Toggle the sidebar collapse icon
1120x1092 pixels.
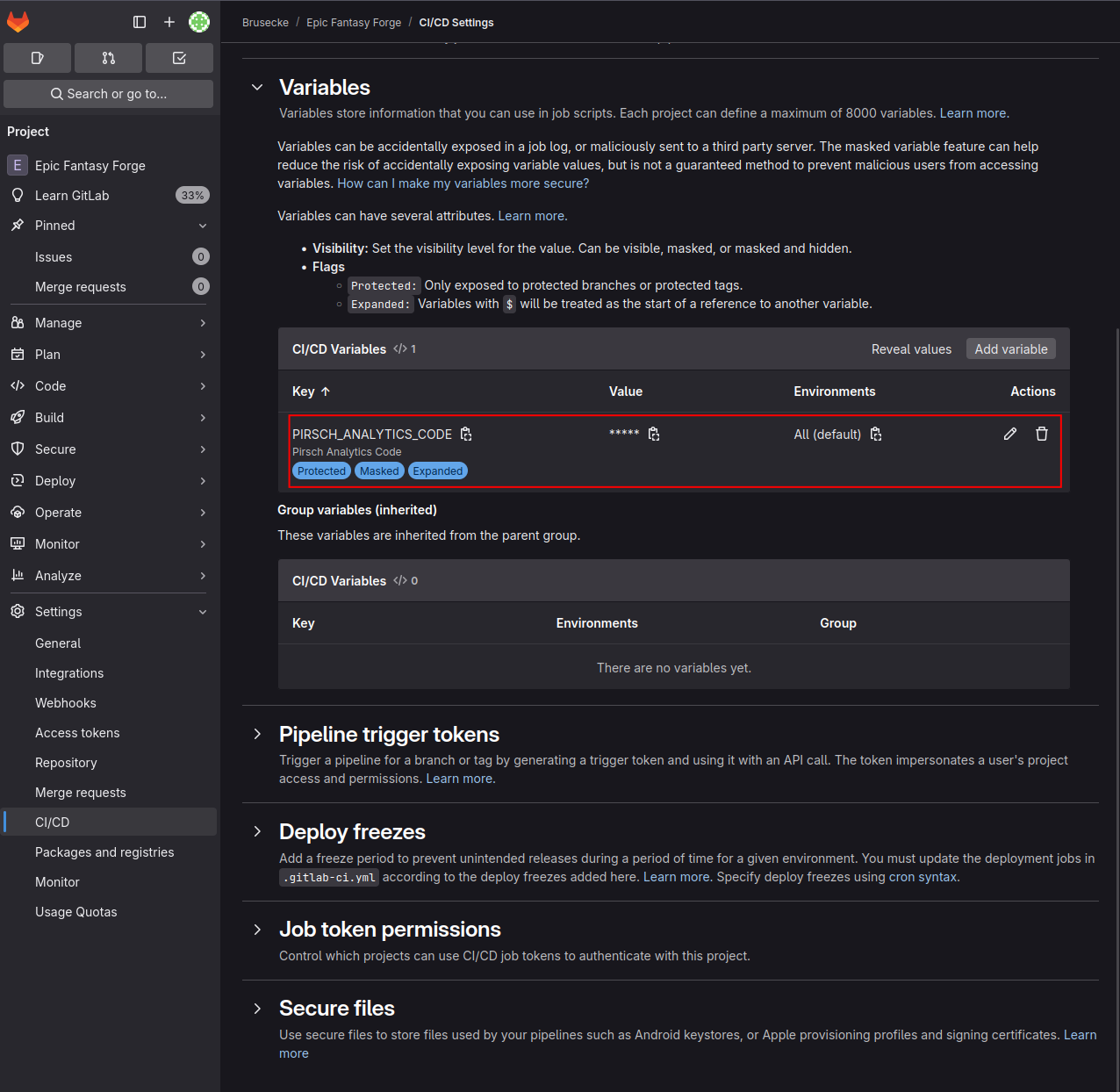[140, 22]
